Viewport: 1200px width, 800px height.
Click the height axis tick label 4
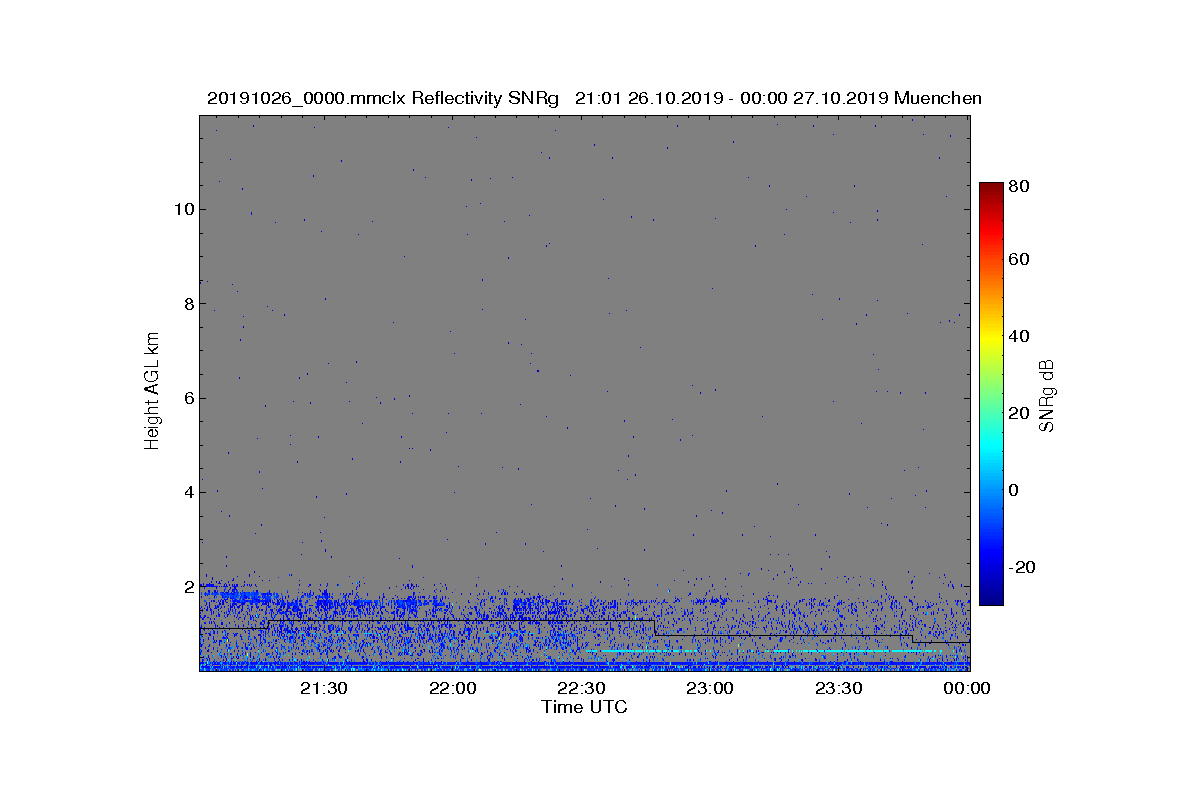tap(188, 492)
